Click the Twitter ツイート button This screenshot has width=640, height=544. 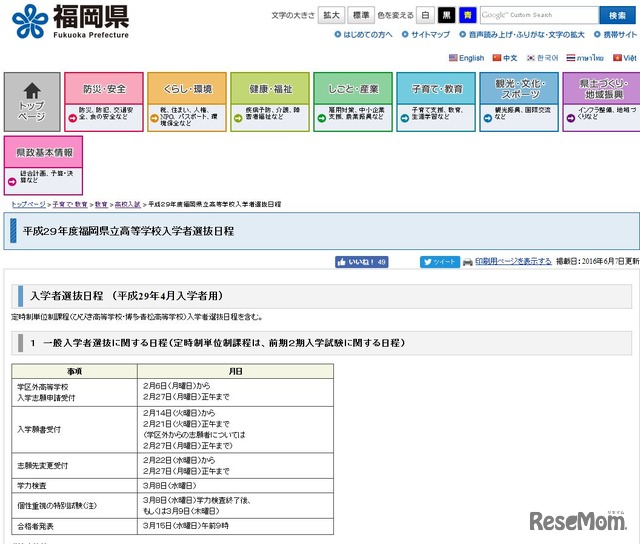(x=440, y=262)
